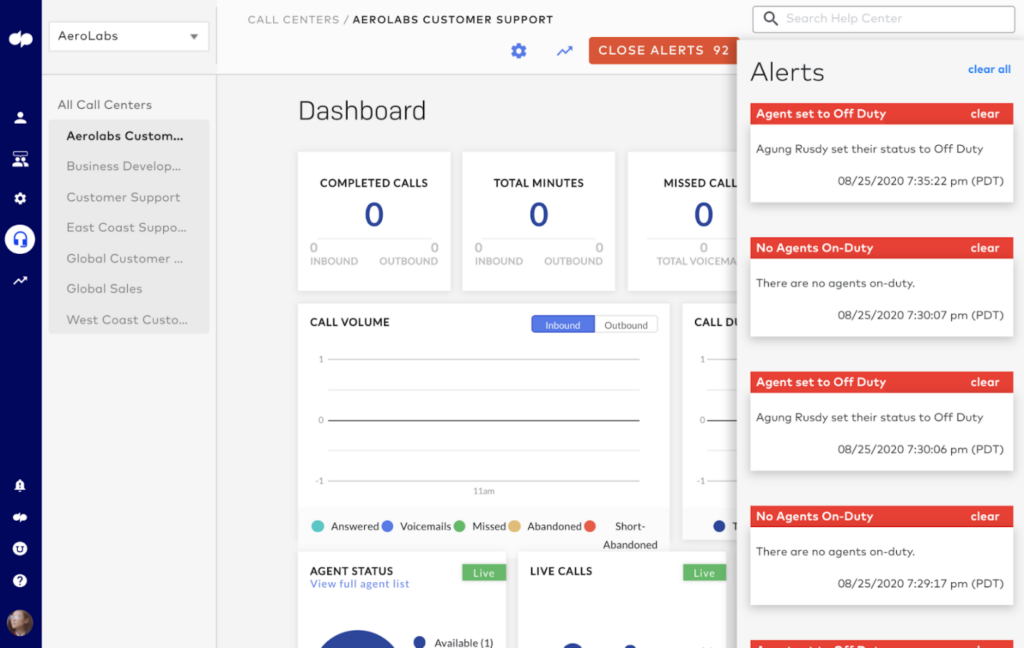The height and width of the screenshot is (648, 1024).
Task: Click the CLOSE ALERTS 92 button
Action: [x=664, y=50]
